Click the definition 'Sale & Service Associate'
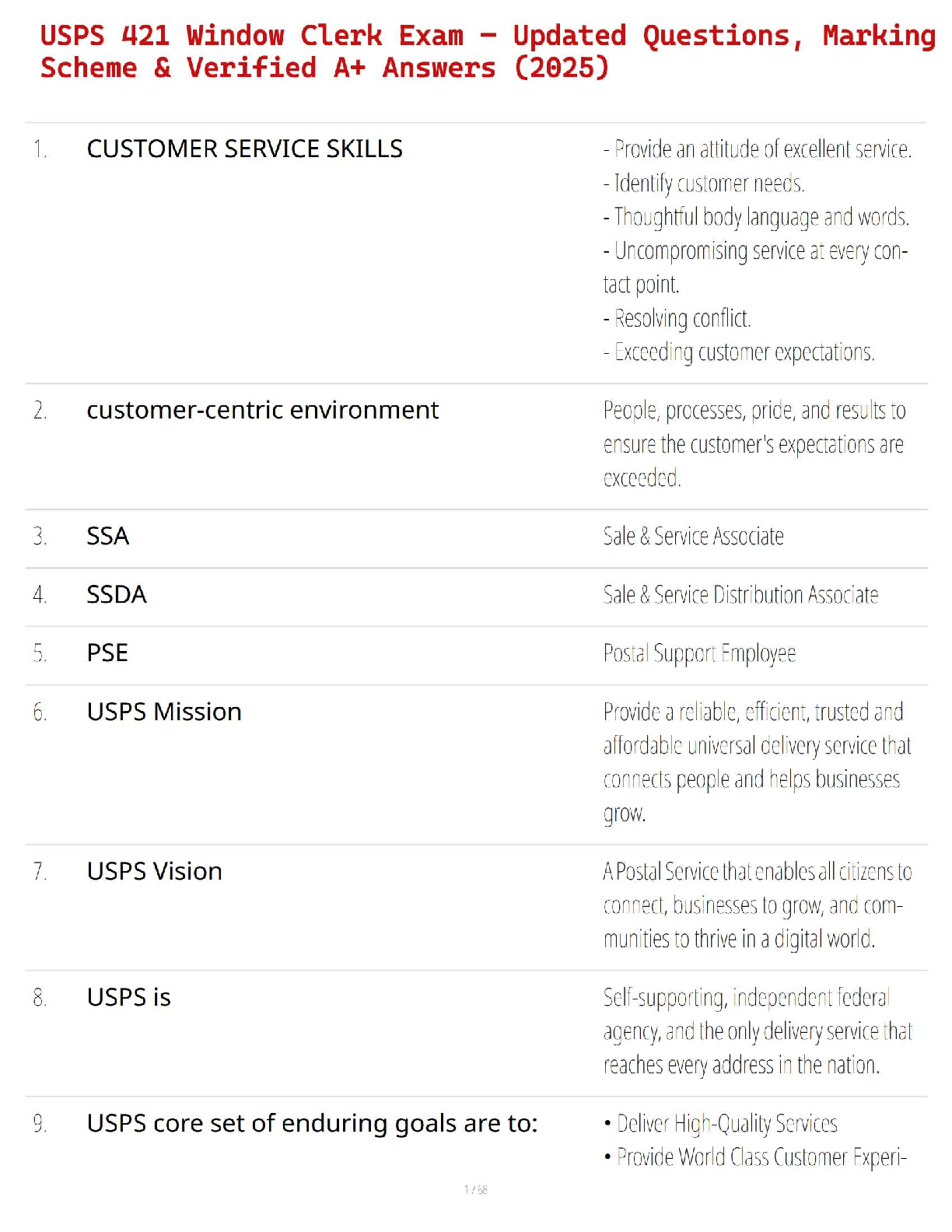 [x=693, y=536]
